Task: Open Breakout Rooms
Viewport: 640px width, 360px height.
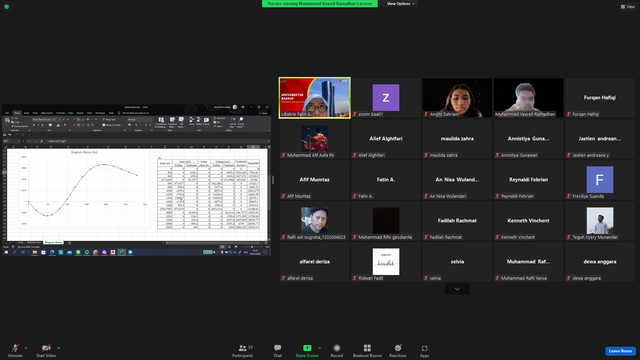Action: [x=367, y=350]
